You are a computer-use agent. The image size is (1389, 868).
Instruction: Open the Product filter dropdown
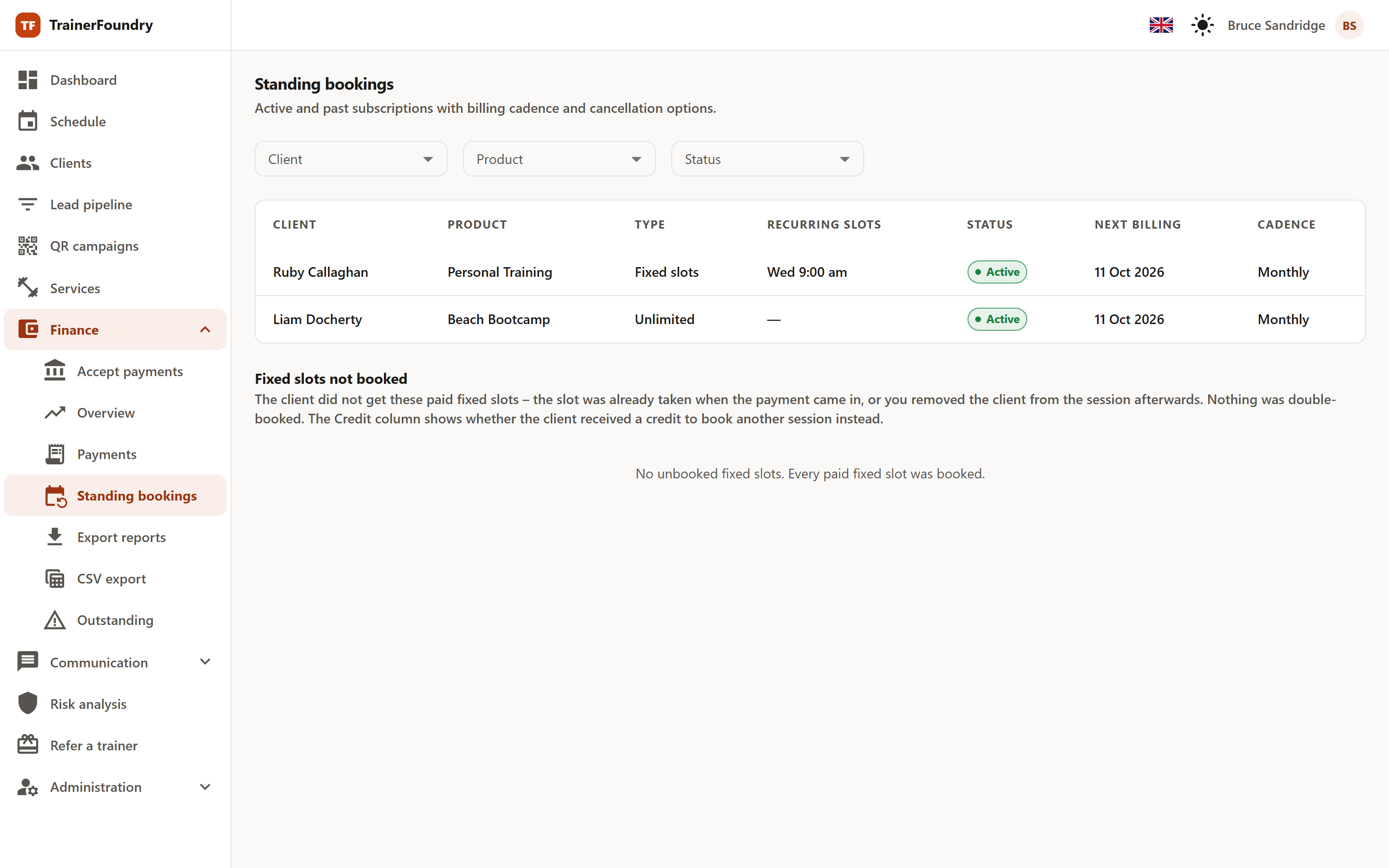pyautogui.click(x=559, y=159)
